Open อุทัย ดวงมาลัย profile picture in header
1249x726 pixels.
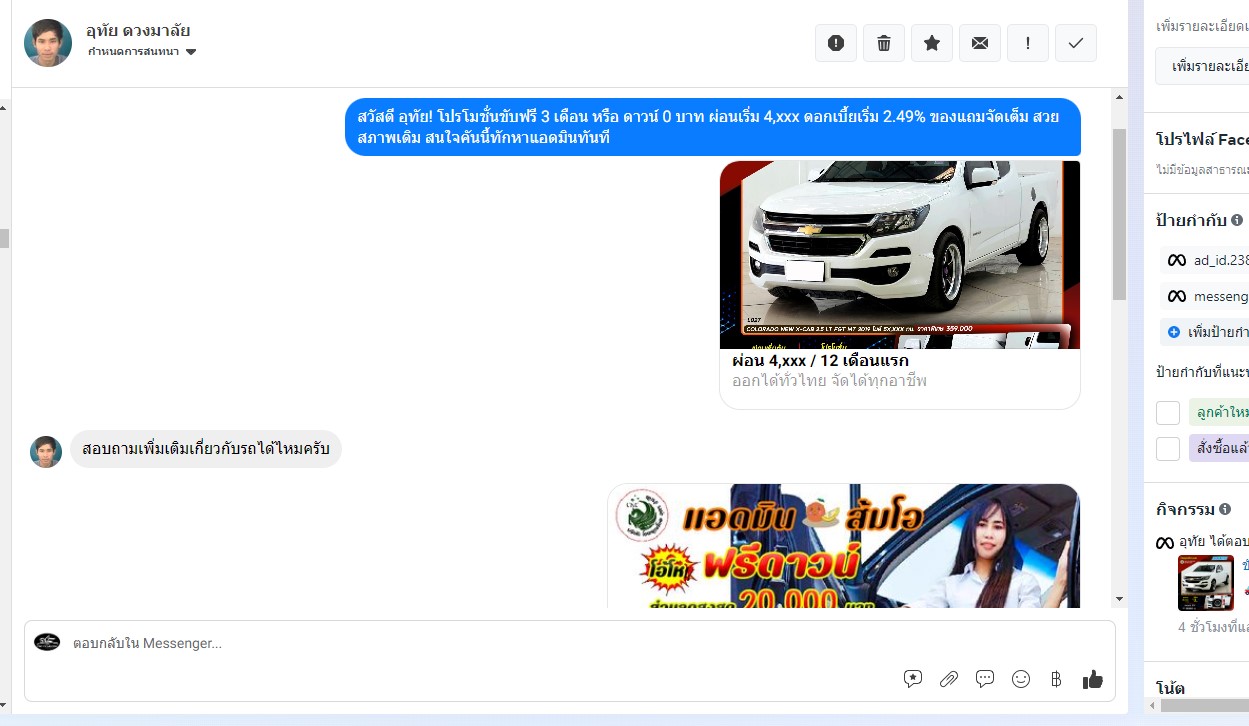click(x=48, y=43)
